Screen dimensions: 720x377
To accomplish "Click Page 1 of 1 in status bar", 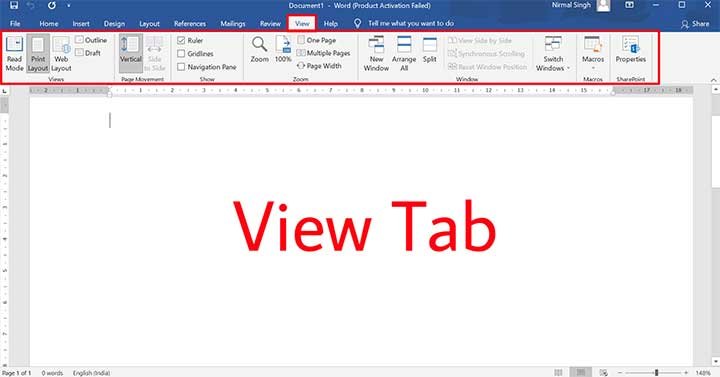I will pyautogui.click(x=17, y=373).
